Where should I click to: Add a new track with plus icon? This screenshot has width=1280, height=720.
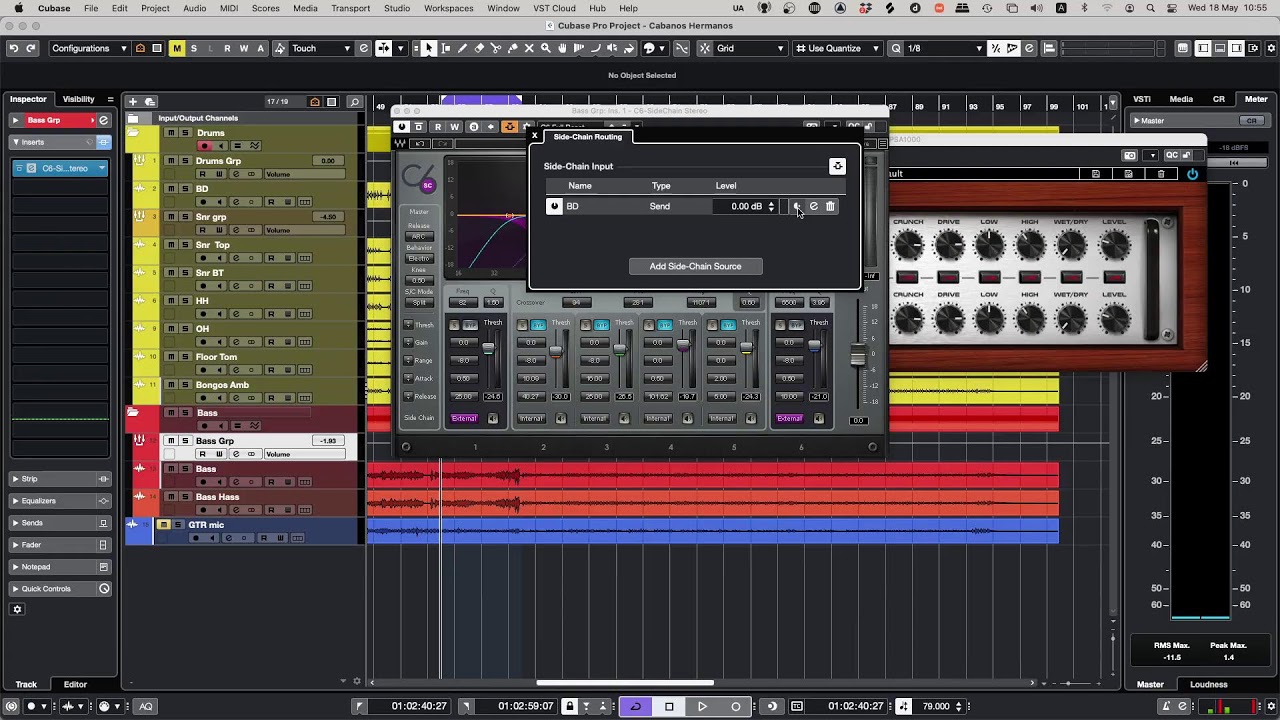[133, 101]
